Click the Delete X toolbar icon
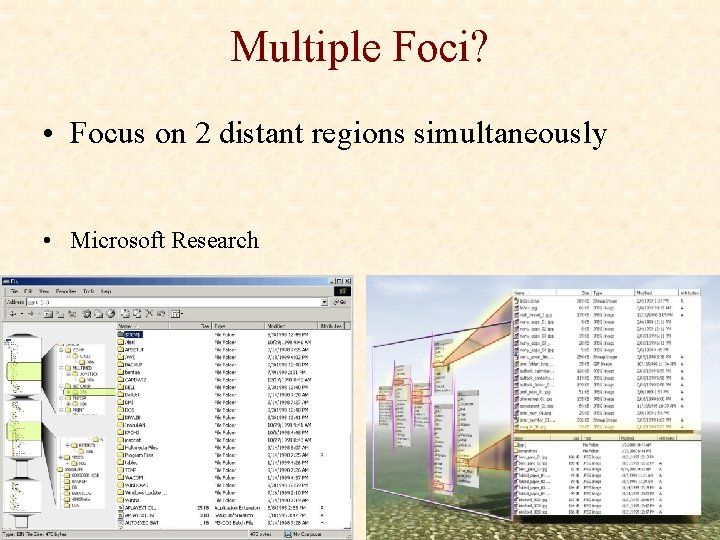 coord(149,314)
